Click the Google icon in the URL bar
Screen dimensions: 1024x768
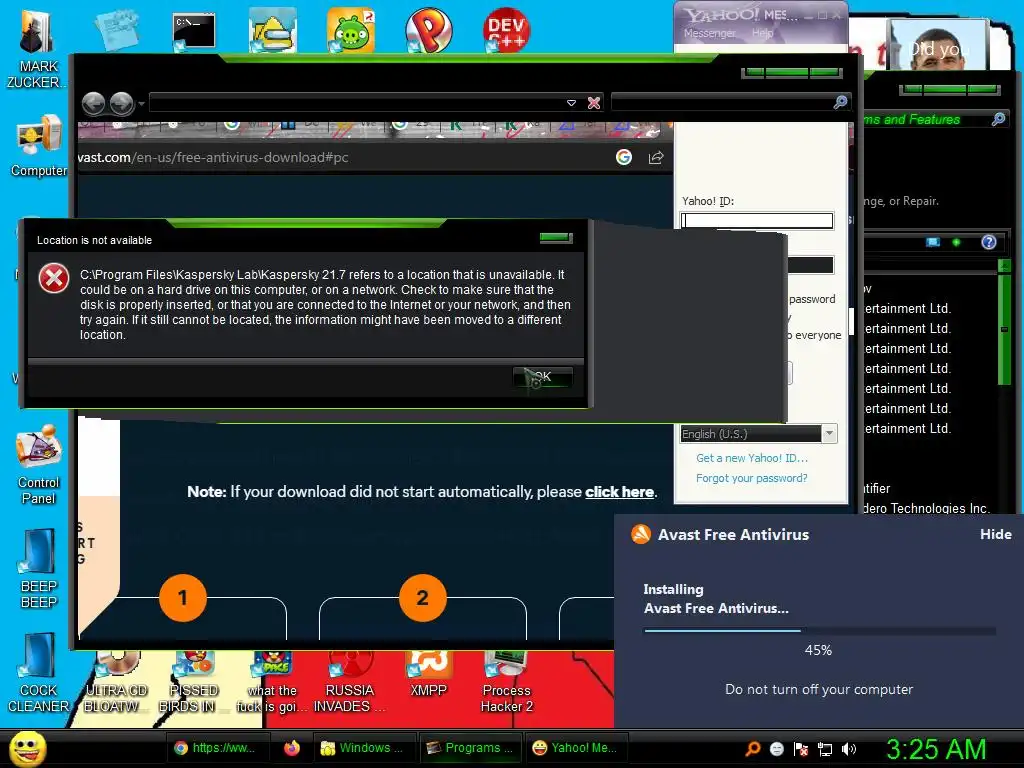coord(624,157)
